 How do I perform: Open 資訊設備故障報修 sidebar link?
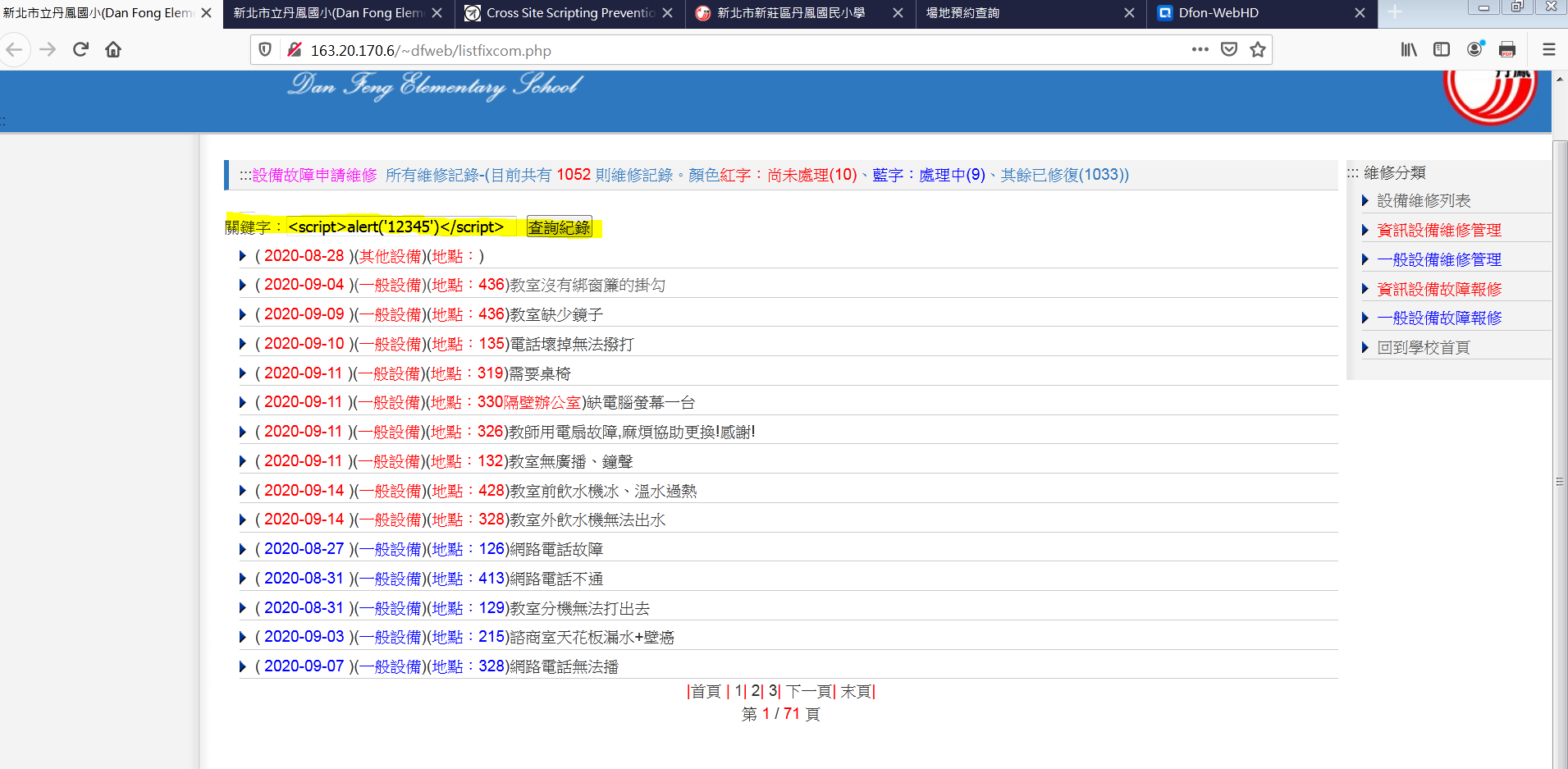1439,289
